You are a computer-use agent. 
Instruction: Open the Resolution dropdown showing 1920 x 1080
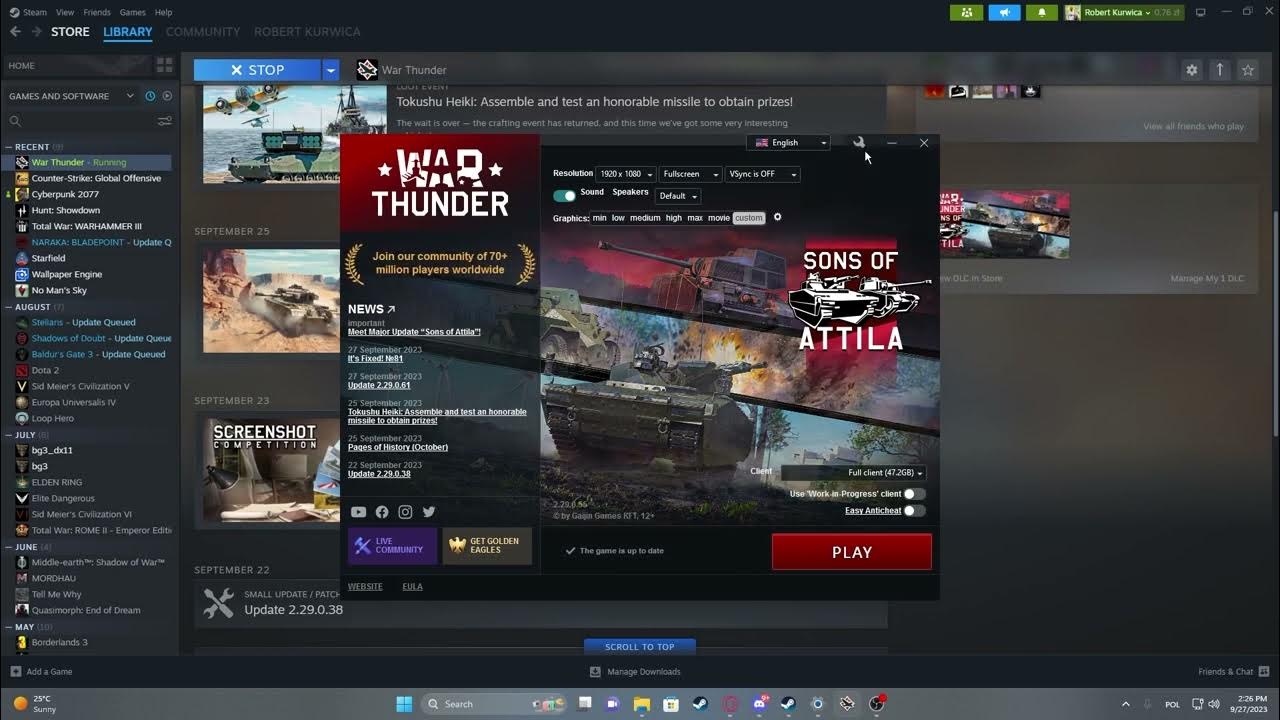click(626, 173)
